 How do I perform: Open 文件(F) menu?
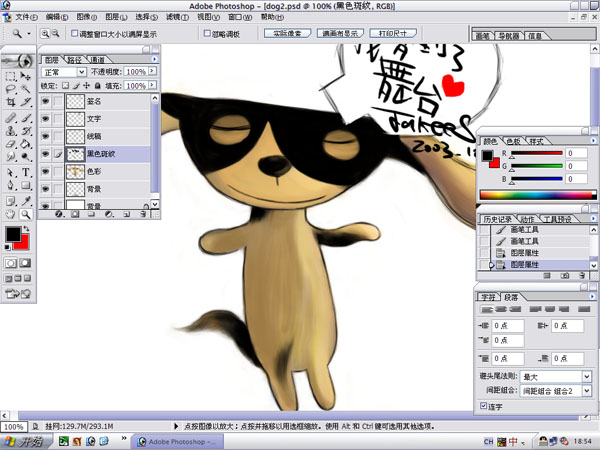tap(26, 17)
